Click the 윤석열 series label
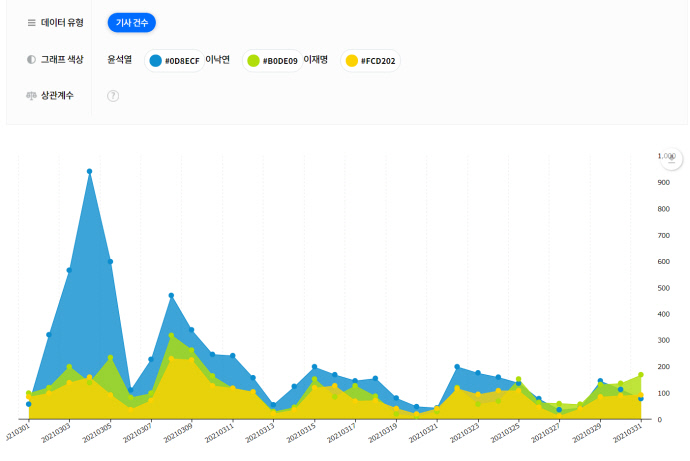The height and width of the screenshot is (461, 690). [119, 60]
